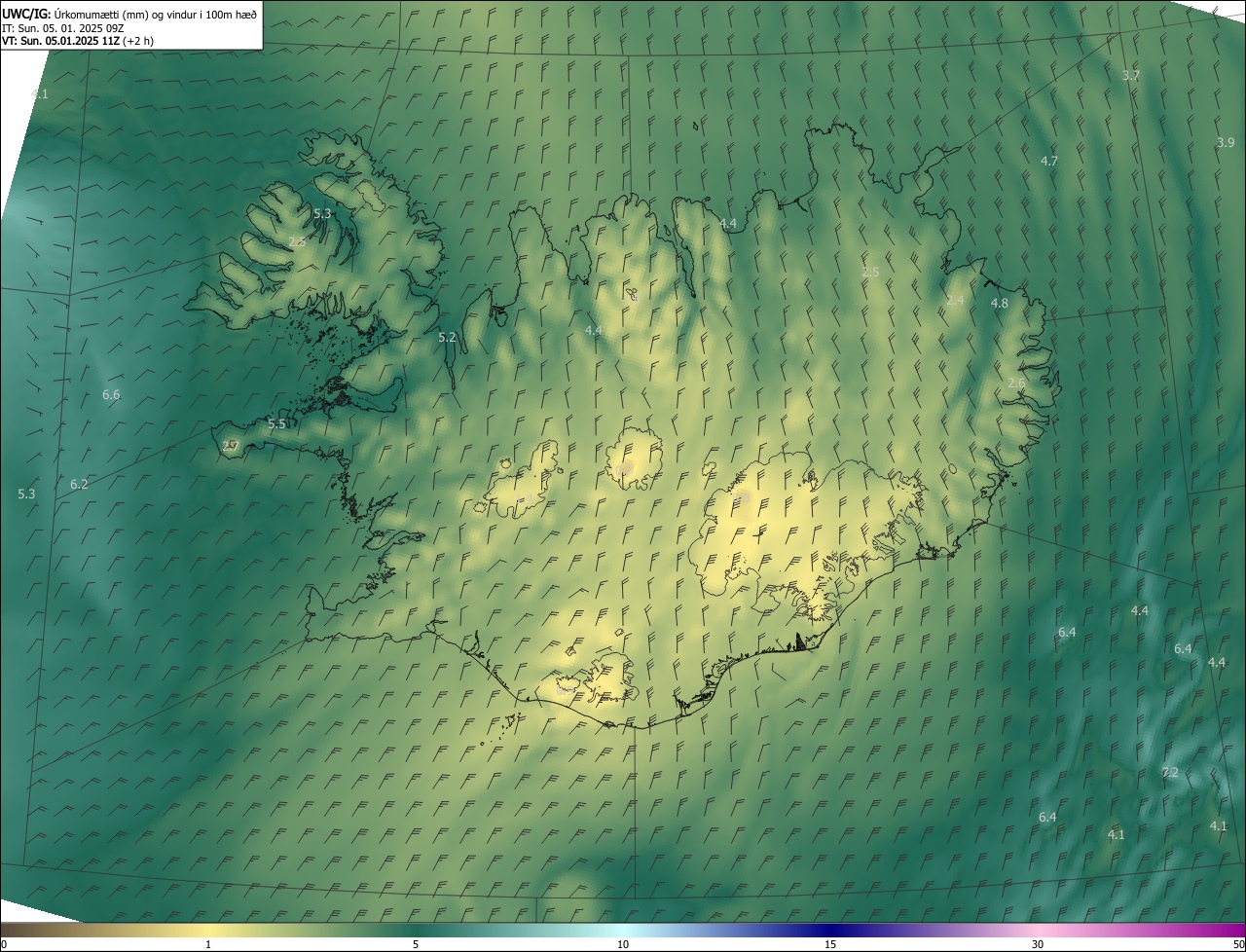This screenshot has width=1246, height=952.
Task: Click the "5.2" value label on the map
Action: click(447, 338)
